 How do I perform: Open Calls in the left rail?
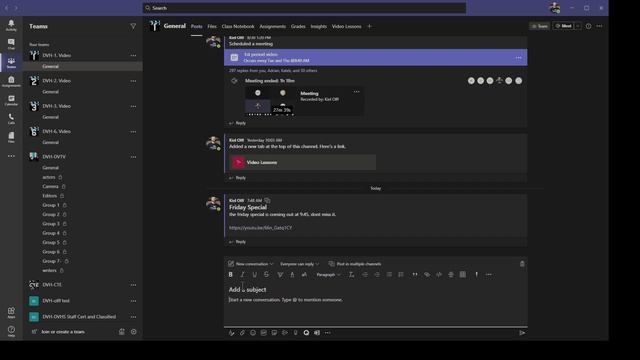[x=11, y=119]
